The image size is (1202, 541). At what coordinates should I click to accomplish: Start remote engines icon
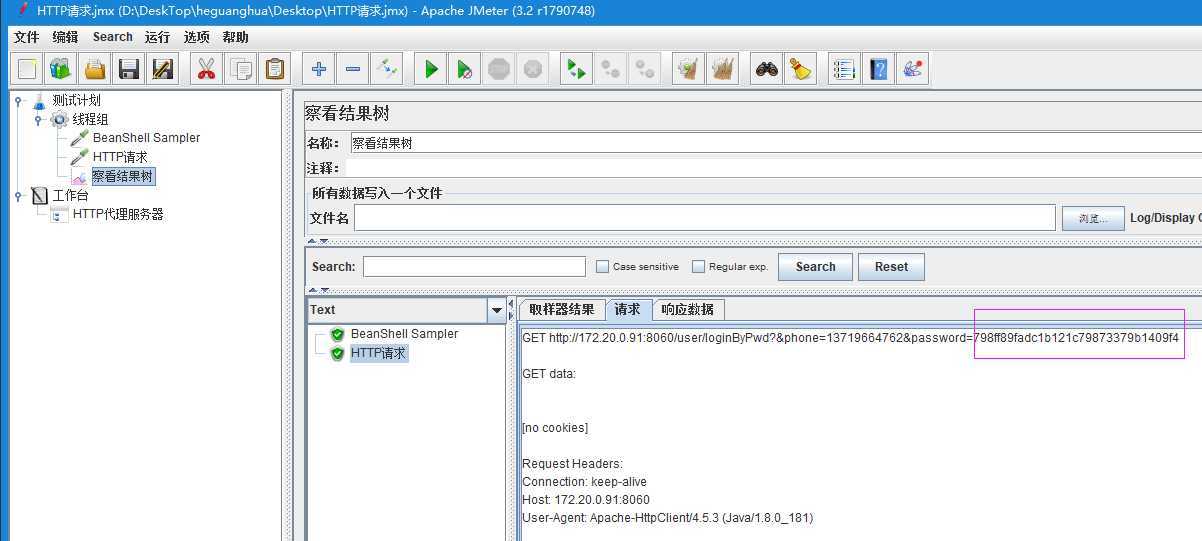(576, 69)
